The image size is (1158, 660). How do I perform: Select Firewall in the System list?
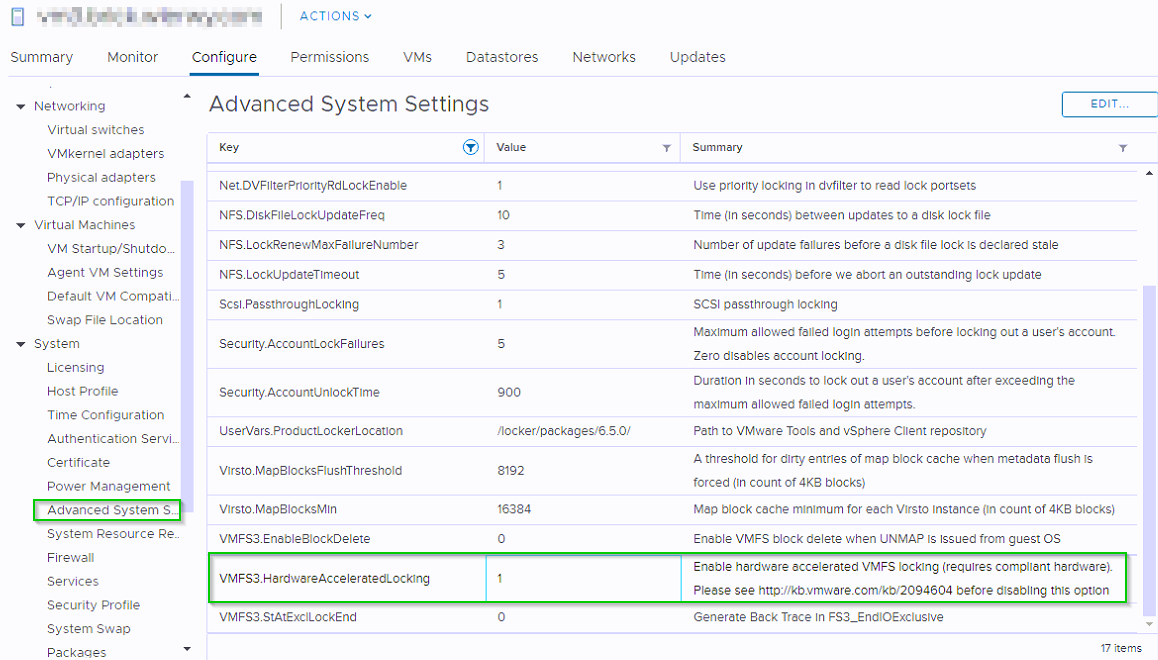point(70,557)
